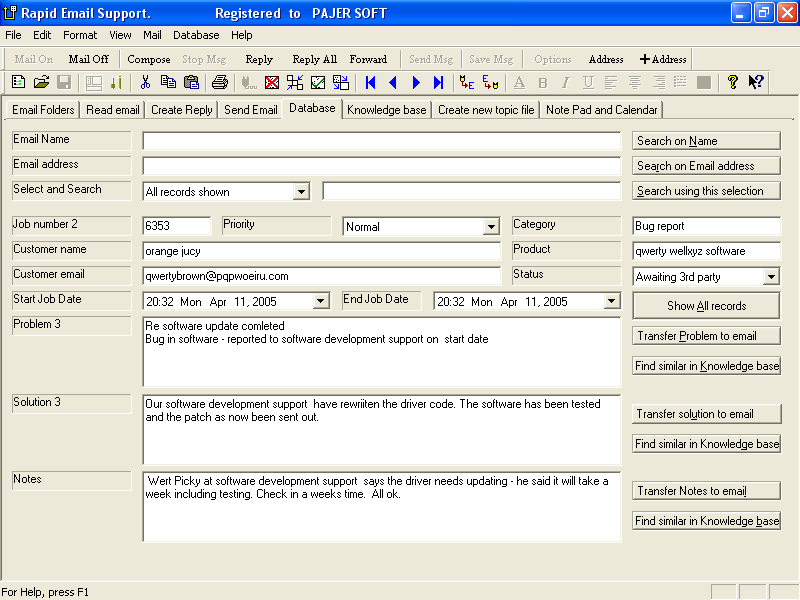
Task: Click the Compose toolbar button
Action: pyautogui.click(x=148, y=59)
